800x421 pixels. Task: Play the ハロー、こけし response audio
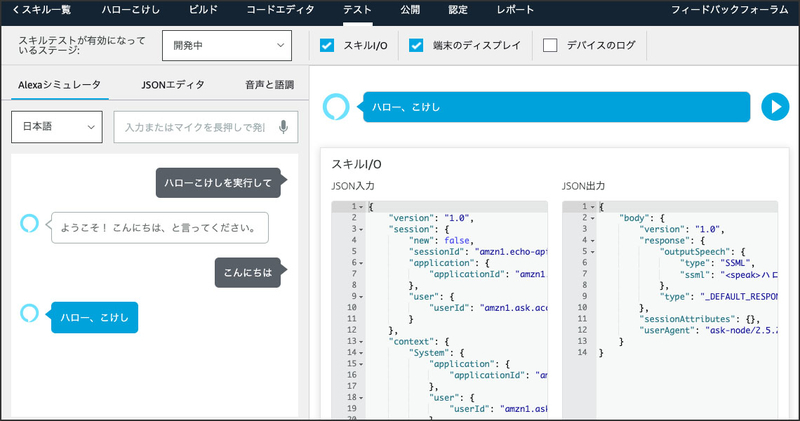click(775, 107)
